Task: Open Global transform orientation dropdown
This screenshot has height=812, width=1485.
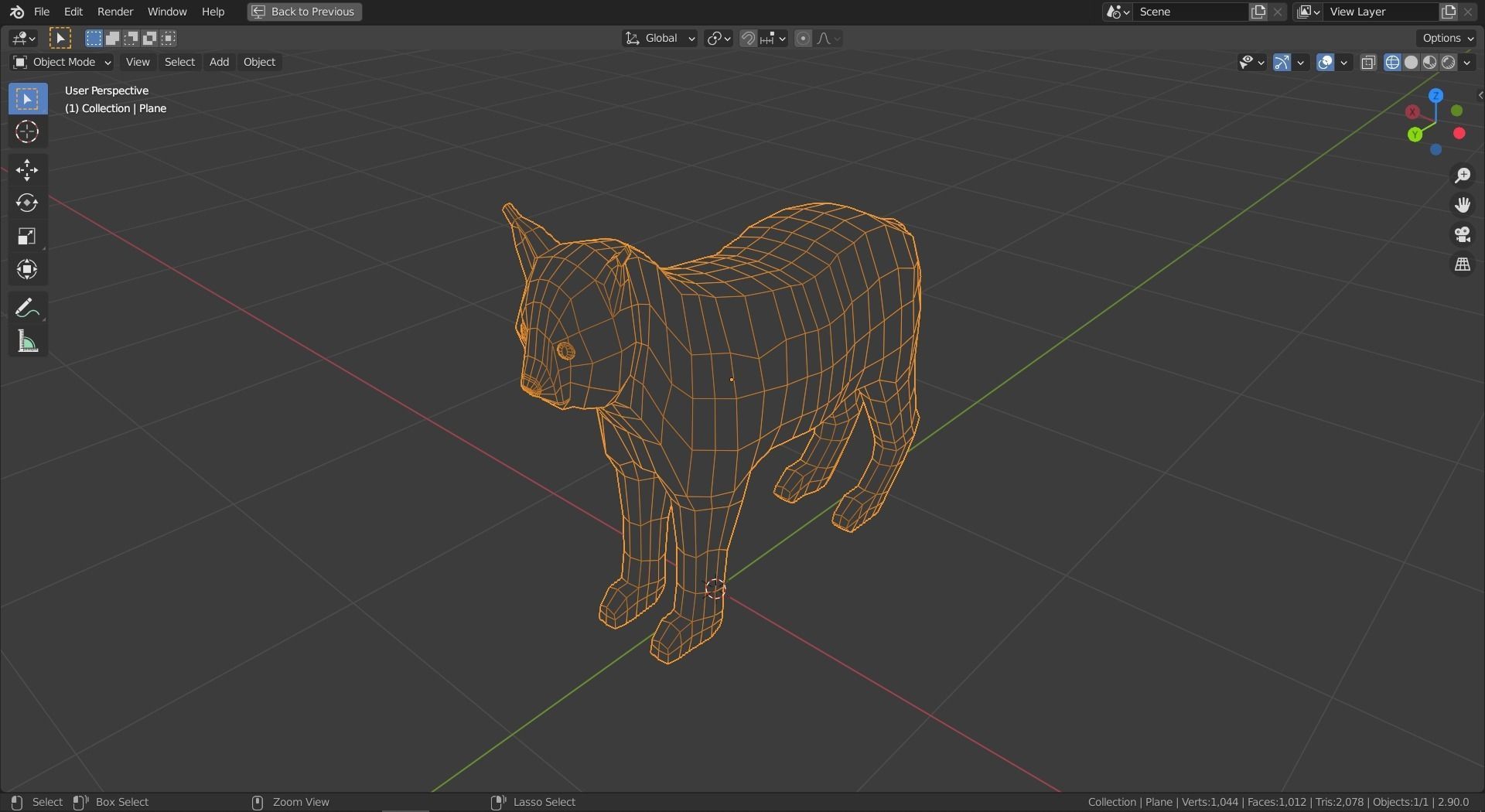Action: point(660,39)
